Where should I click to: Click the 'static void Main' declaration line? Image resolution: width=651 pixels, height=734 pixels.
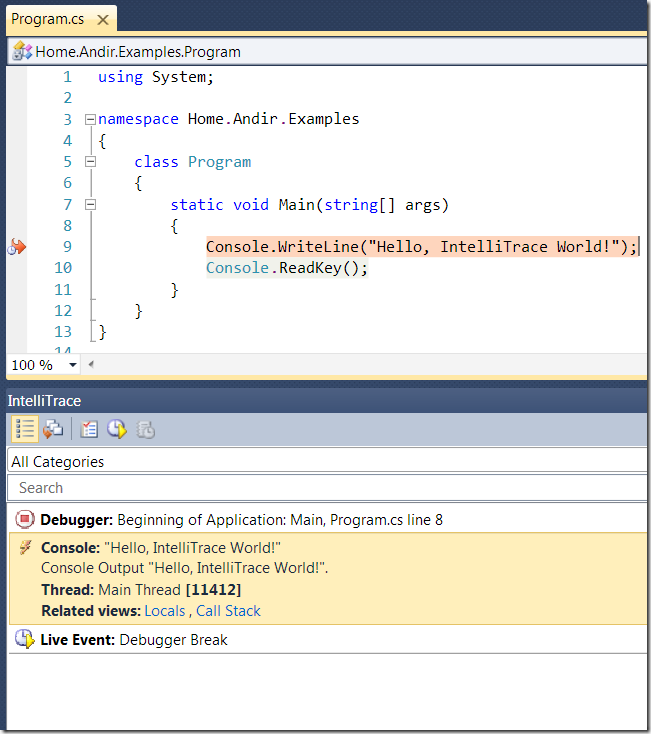(x=309, y=205)
